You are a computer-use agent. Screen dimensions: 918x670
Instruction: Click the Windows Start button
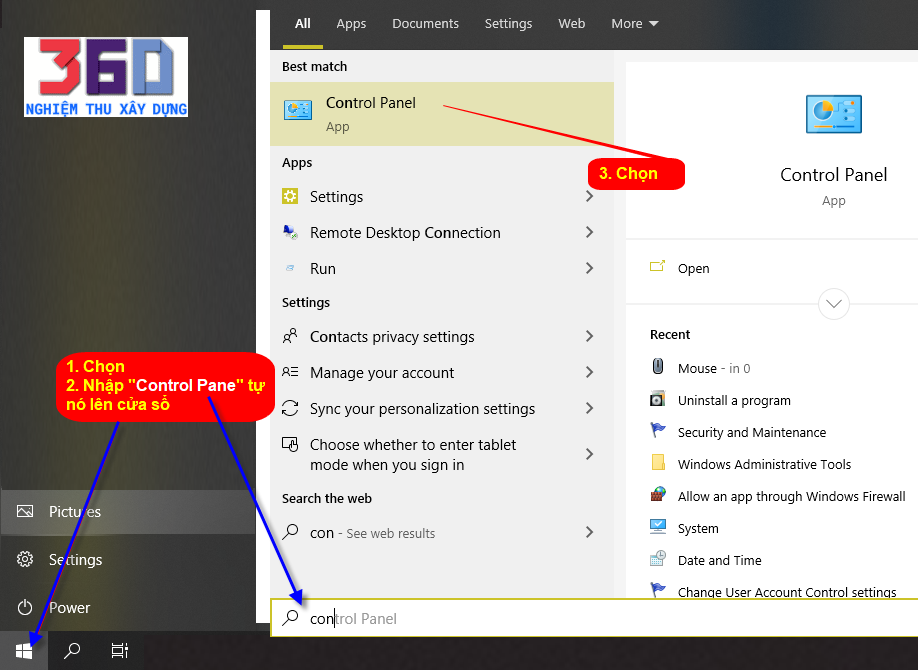pyautogui.click(x=24, y=651)
